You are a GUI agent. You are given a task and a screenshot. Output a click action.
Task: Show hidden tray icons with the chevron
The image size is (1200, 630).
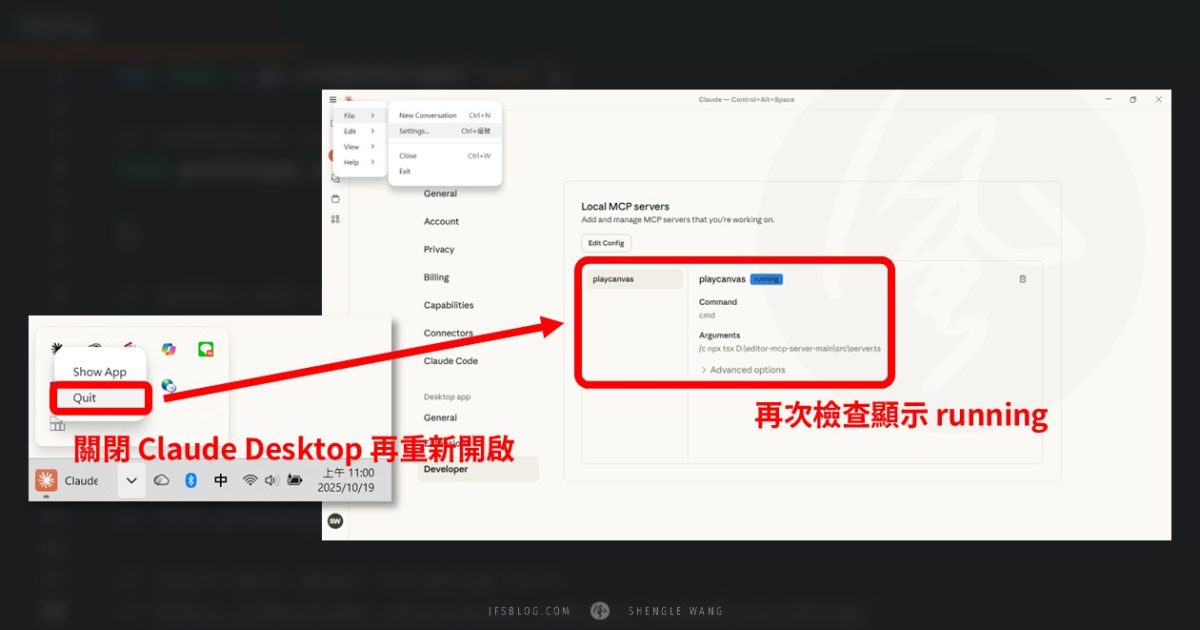point(130,480)
